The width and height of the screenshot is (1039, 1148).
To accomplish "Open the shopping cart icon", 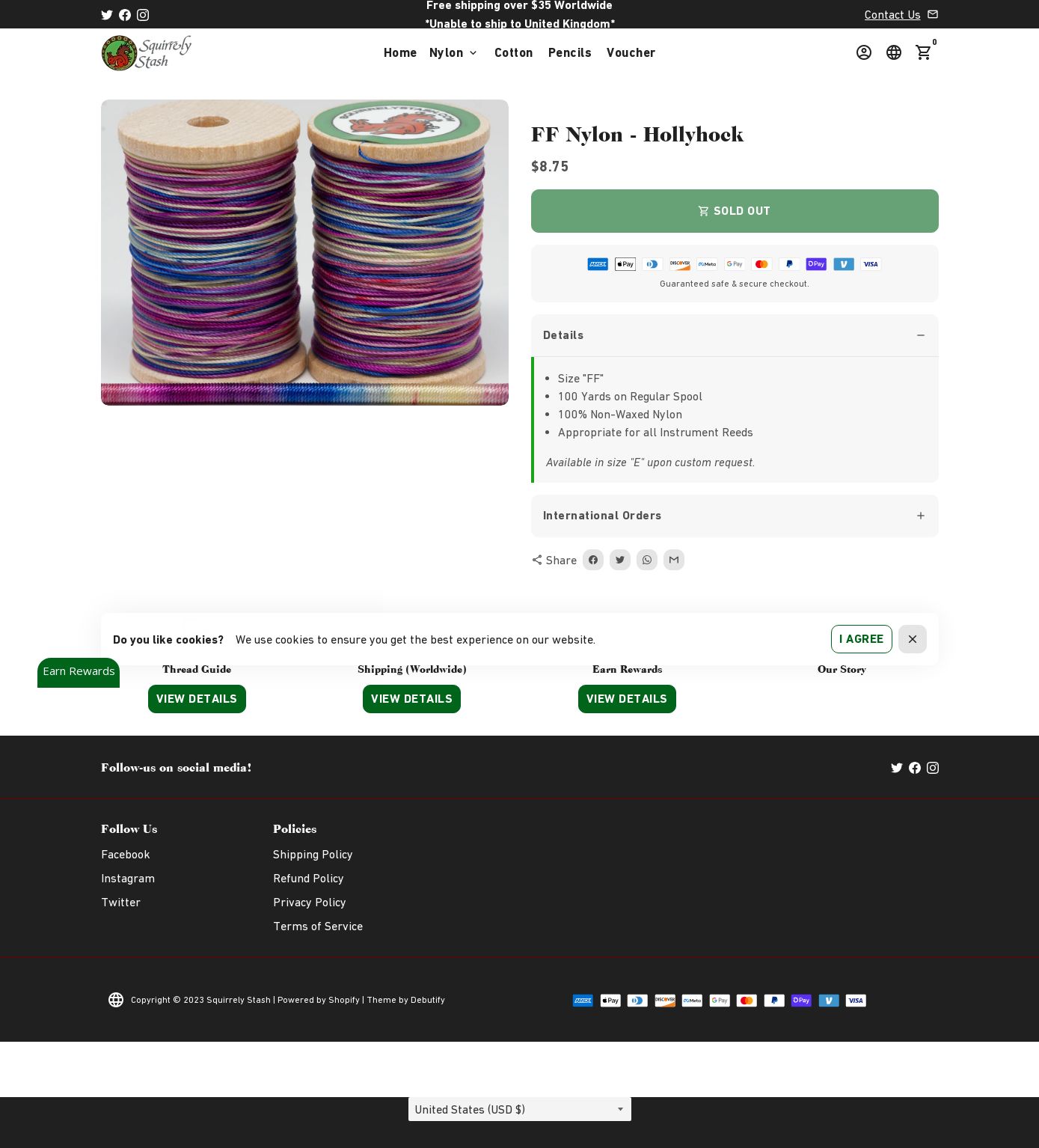I will [x=924, y=52].
